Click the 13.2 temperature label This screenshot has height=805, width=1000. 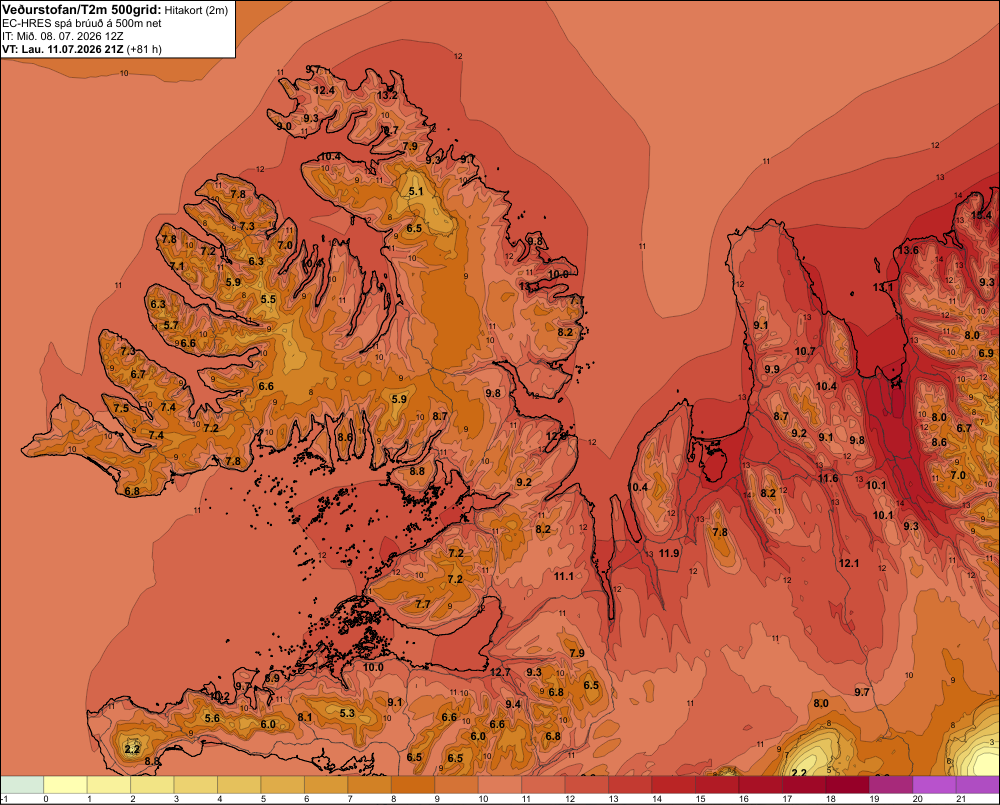(x=387, y=95)
